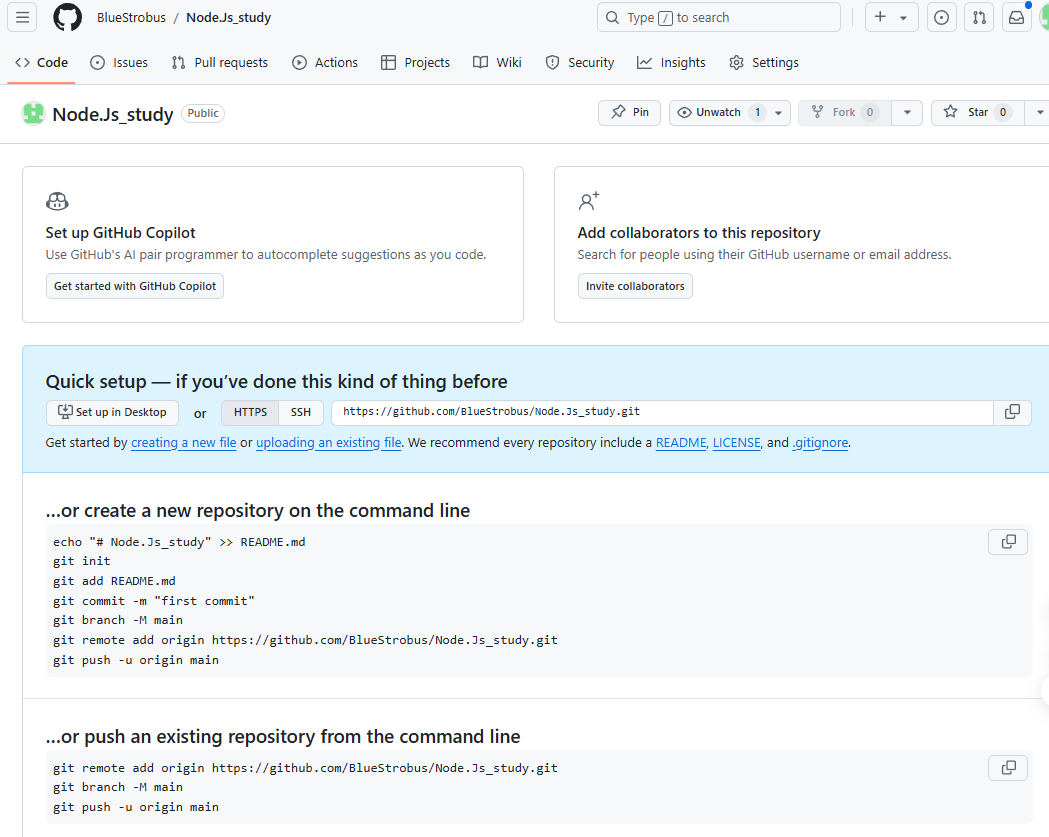Screen dimensions: 1049x837
Task: Click Invite collaborators button
Action: (635, 286)
